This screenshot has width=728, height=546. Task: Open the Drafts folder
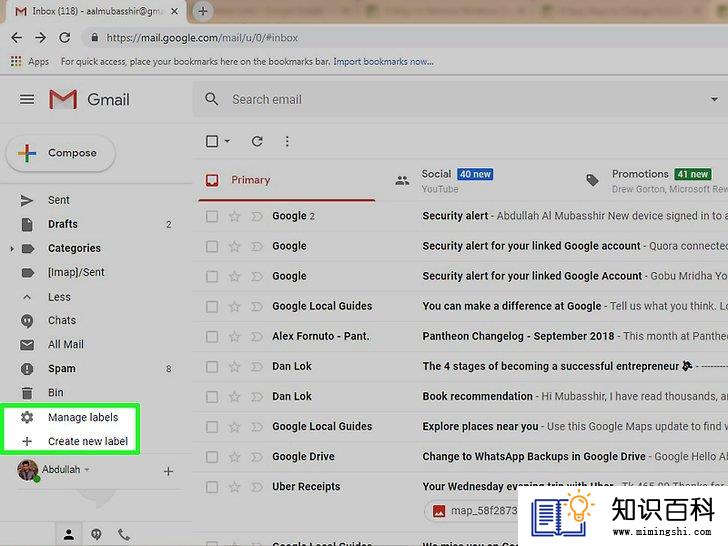(63, 224)
